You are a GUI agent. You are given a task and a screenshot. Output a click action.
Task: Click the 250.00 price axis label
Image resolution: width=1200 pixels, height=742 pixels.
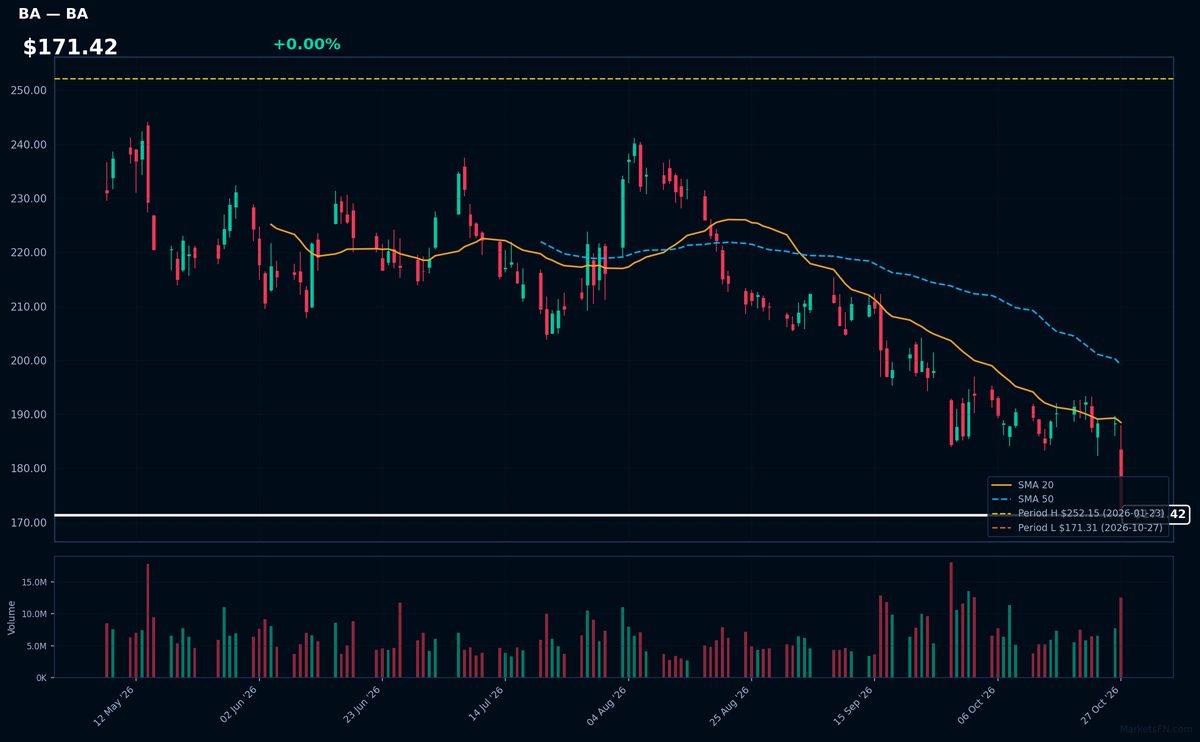click(27, 90)
